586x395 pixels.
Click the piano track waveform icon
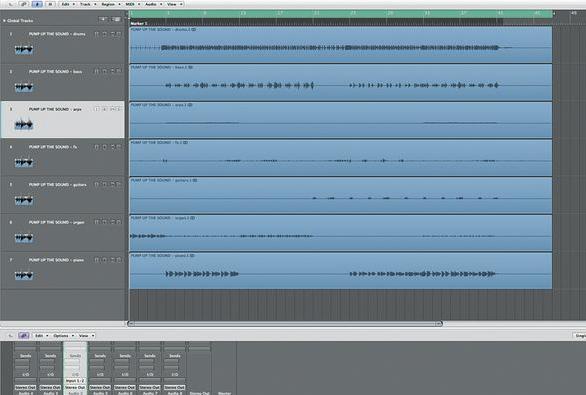pos(24,275)
